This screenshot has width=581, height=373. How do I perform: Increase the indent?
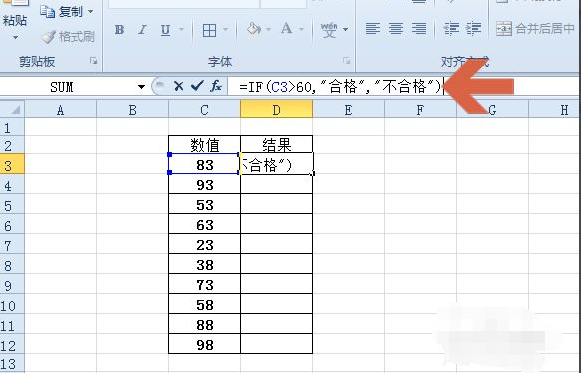pyautogui.click(x=474, y=29)
